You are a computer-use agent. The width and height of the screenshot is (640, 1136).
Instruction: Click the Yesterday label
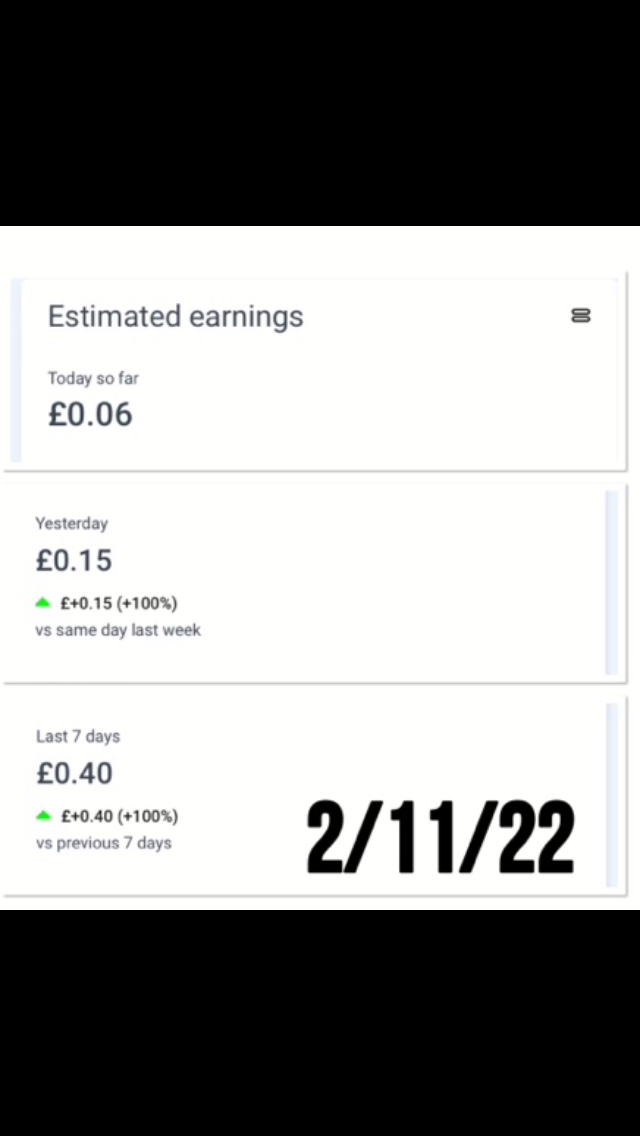tap(71, 523)
